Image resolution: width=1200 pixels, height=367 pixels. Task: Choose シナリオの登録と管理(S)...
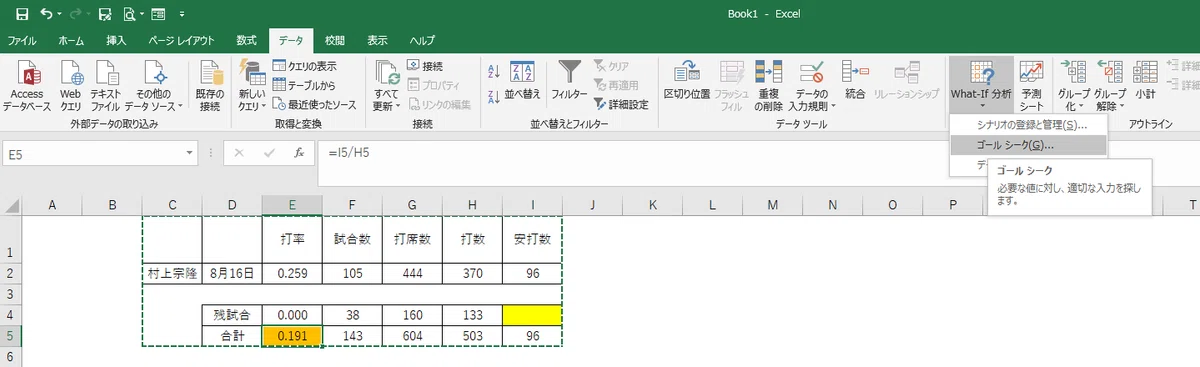pyautogui.click(x=1028, y=125)
